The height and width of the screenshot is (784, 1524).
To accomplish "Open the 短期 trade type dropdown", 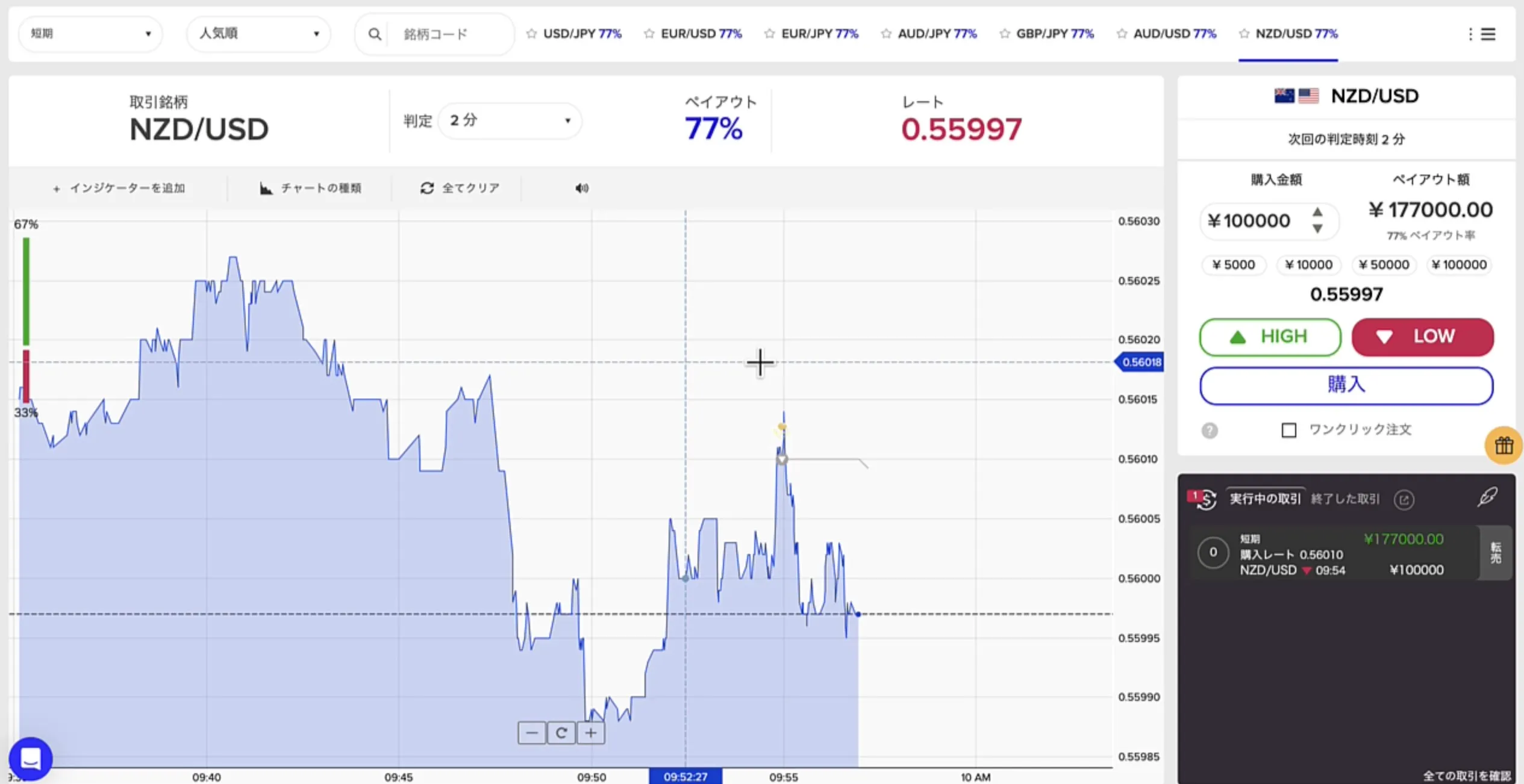I will [90, 34].
